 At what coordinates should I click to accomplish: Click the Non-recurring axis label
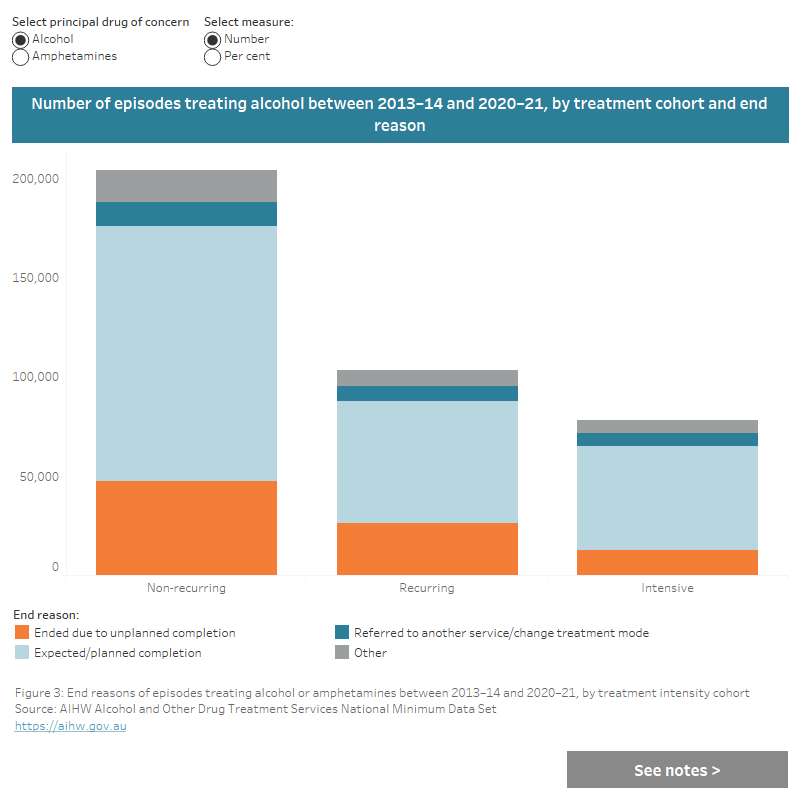tap(186, 588)
